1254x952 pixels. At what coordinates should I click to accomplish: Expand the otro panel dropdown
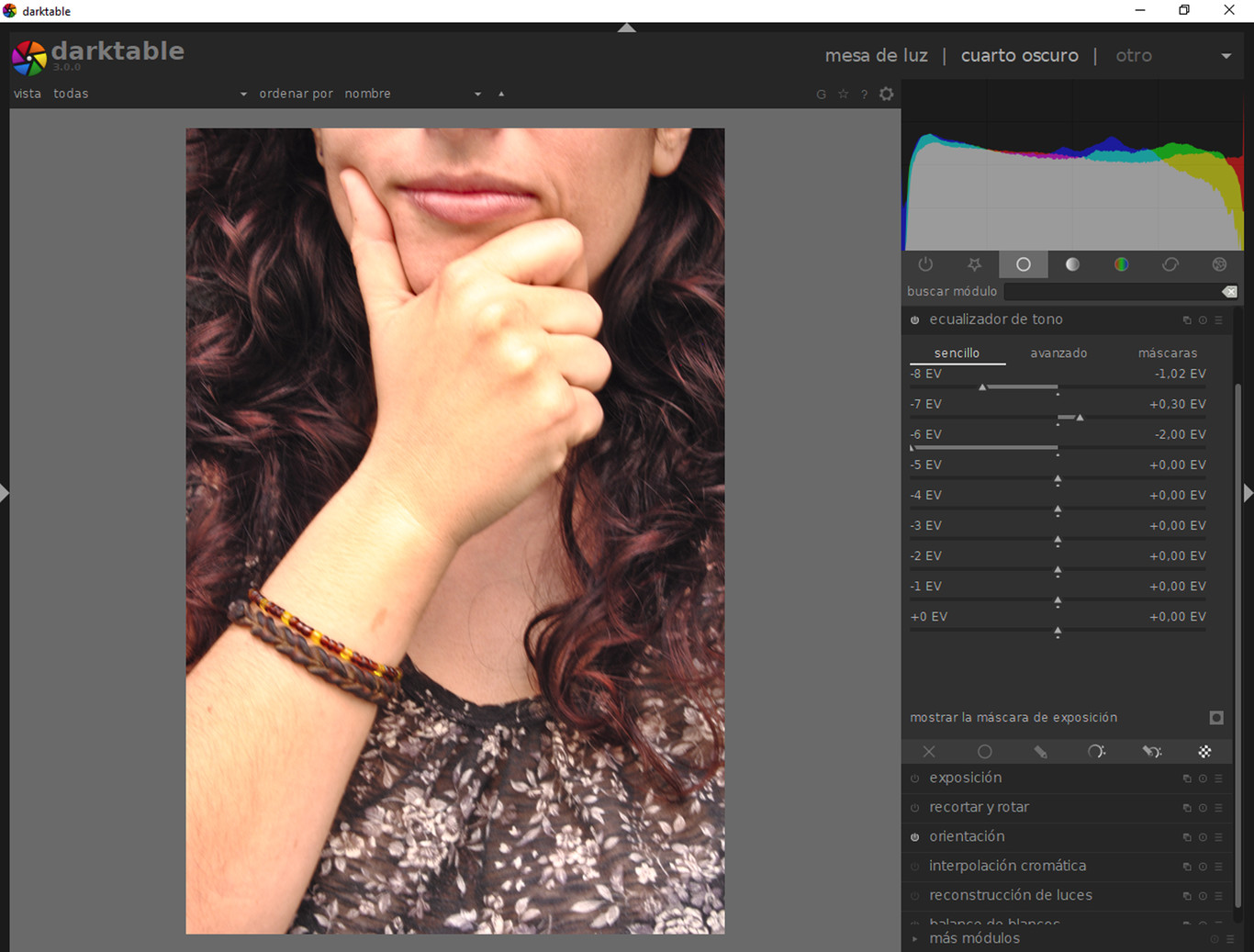[1226, 55]
